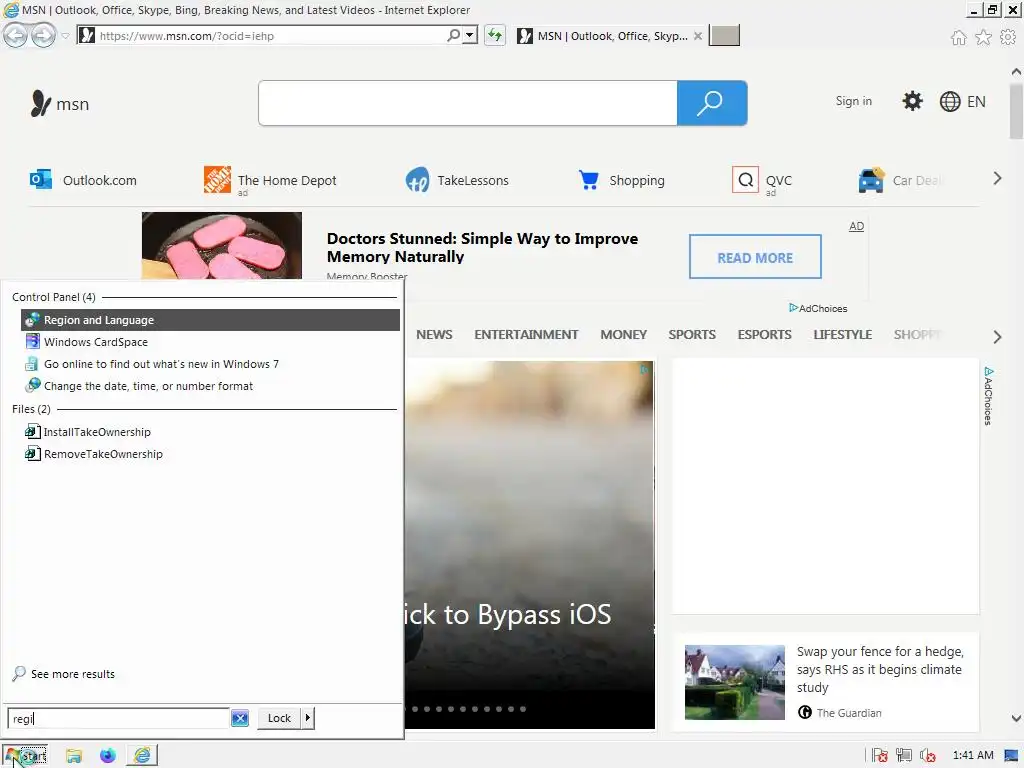Click the AD label link
Viewport: 1024px width, 768px height.
point(856,226)
